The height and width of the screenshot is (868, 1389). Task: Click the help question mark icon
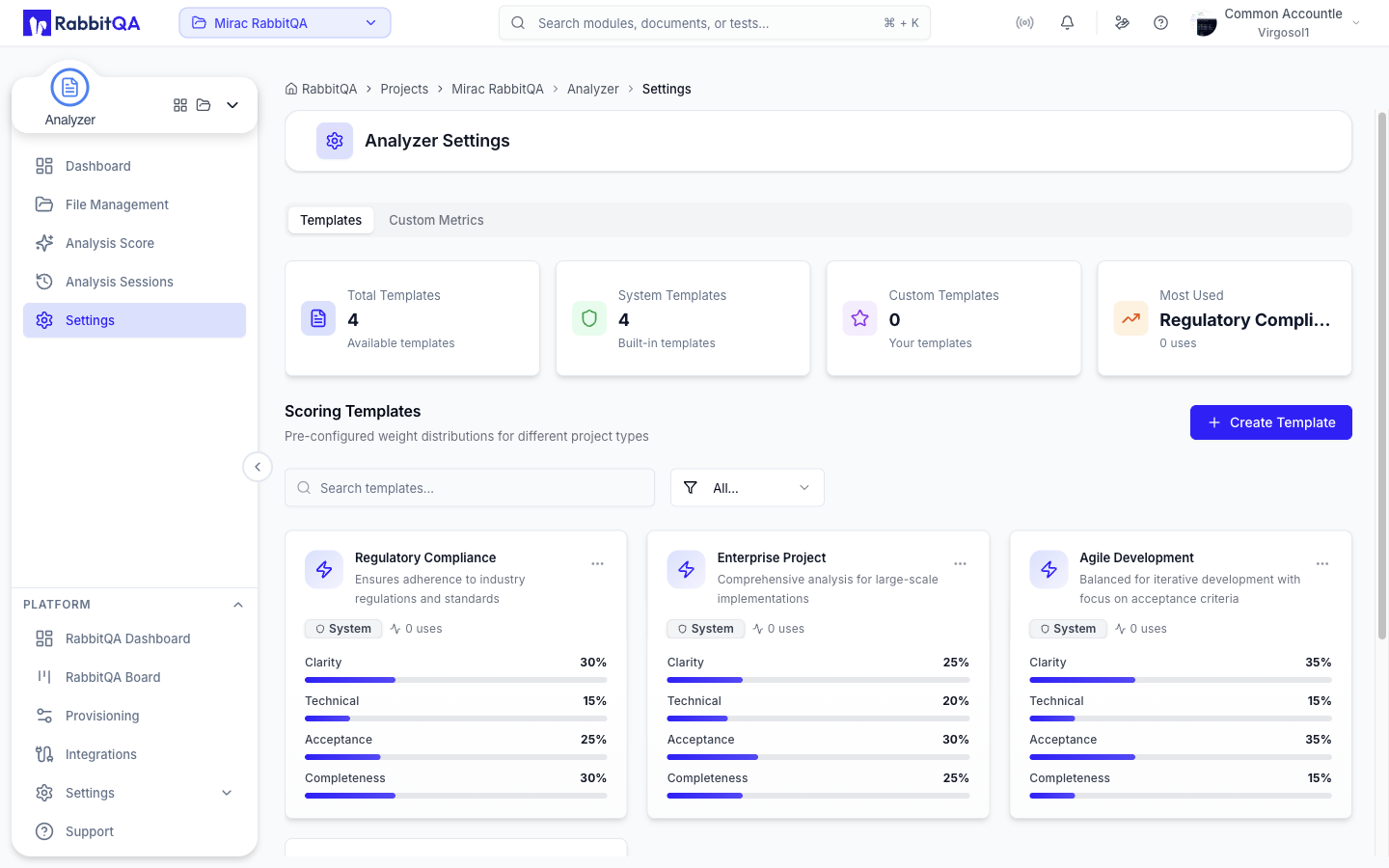(x=1160, y=23)
